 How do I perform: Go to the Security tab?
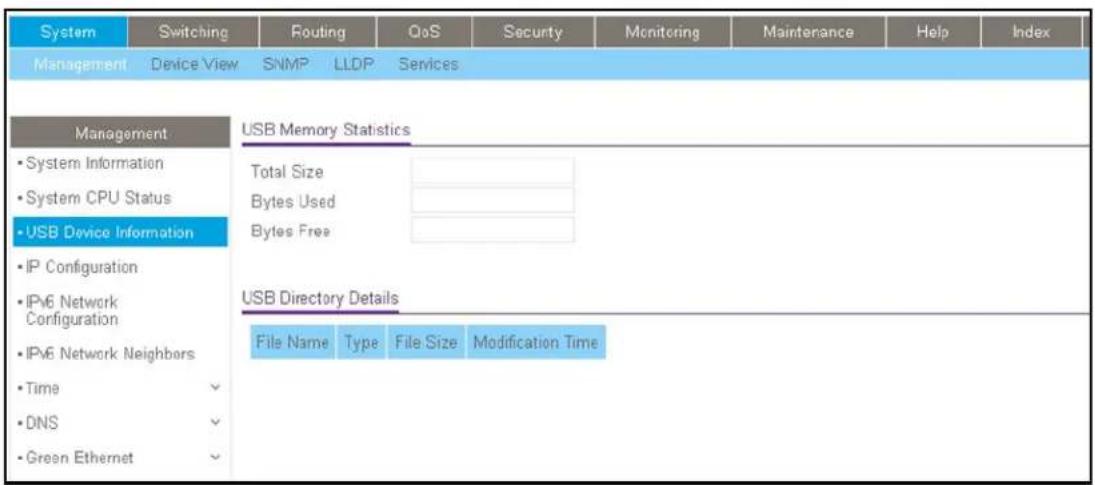point(534,32)
